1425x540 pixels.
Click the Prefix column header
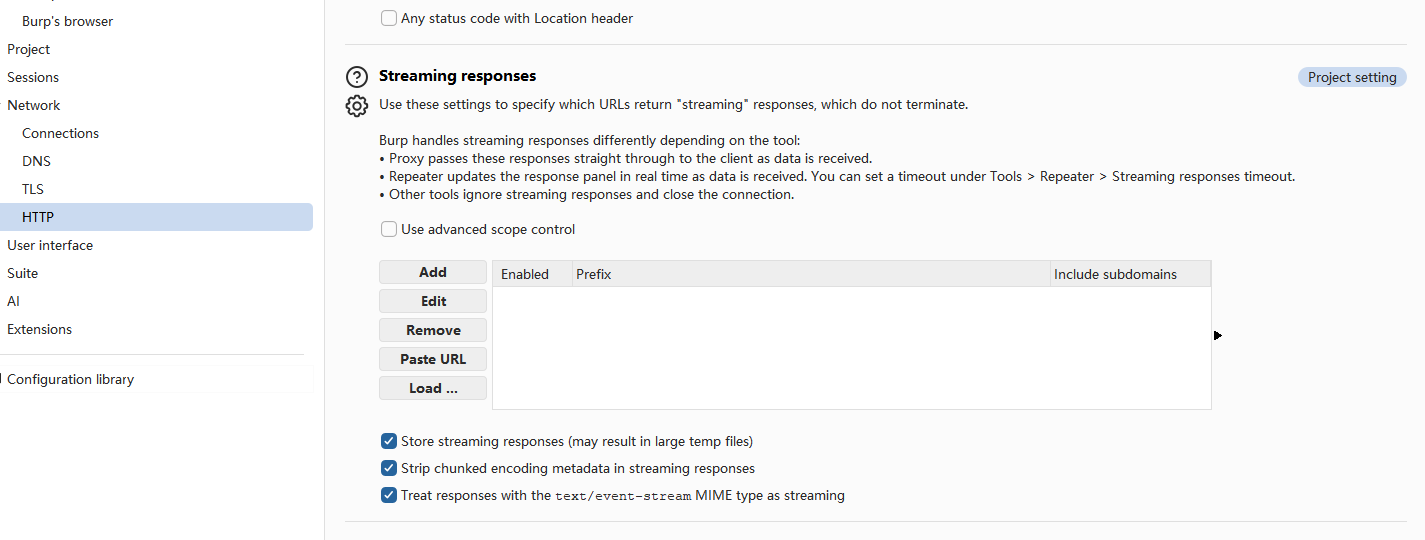[x=810, y=275]
